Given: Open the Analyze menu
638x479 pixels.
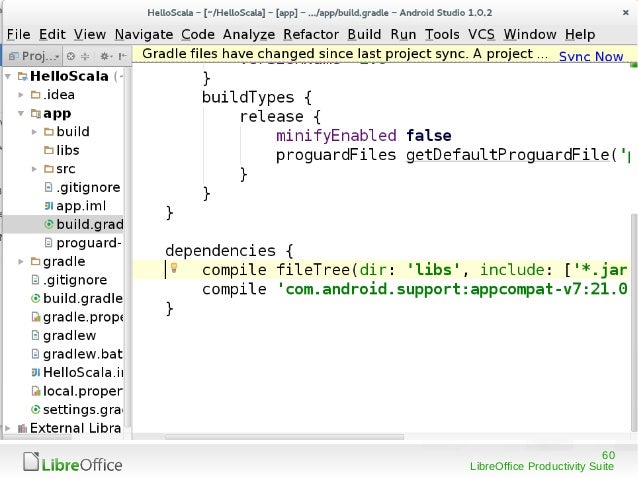Looking at the screenshot, I should tap(249, 35).
